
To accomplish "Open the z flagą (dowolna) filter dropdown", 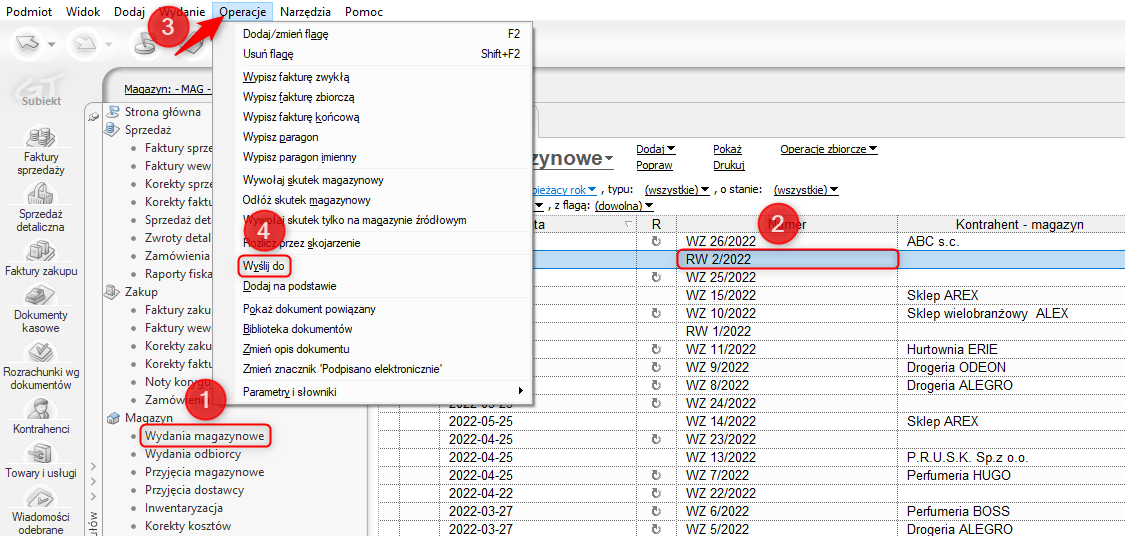I will tap(624, 206).
